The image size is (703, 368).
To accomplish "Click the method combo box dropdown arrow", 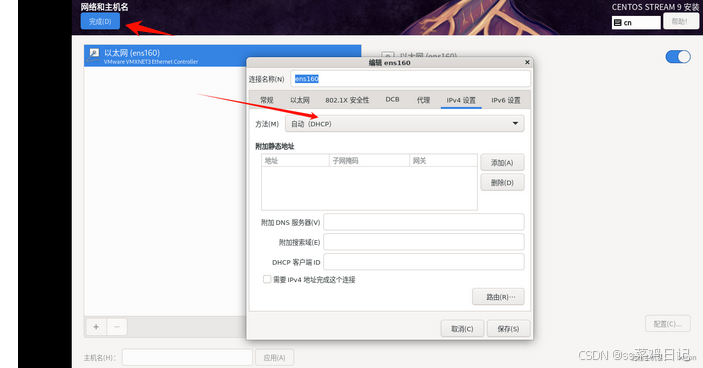I will (515, 123).
